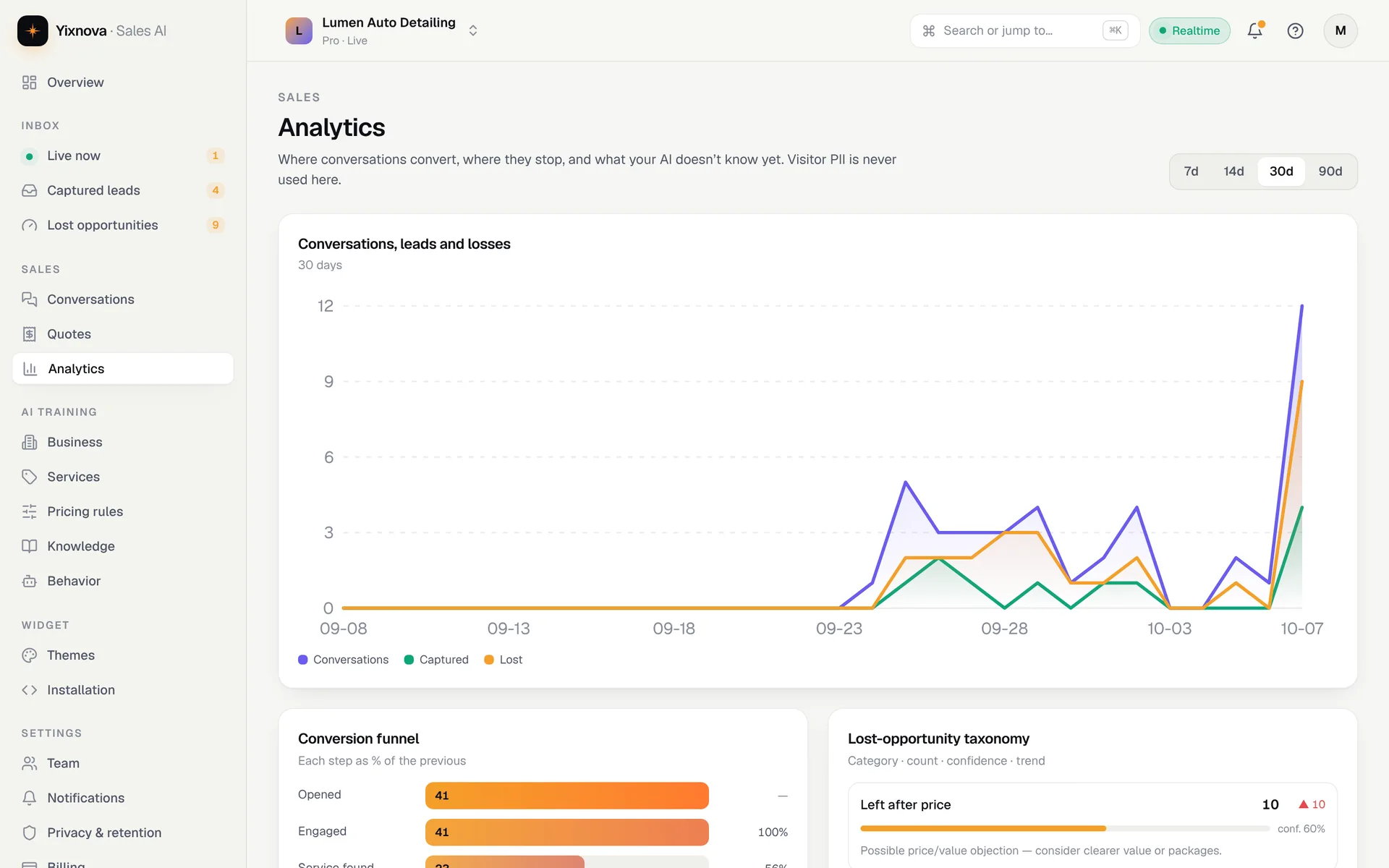Click the Themes palette icon
This screenshot has height=868, width=1389.
(29, 655)
